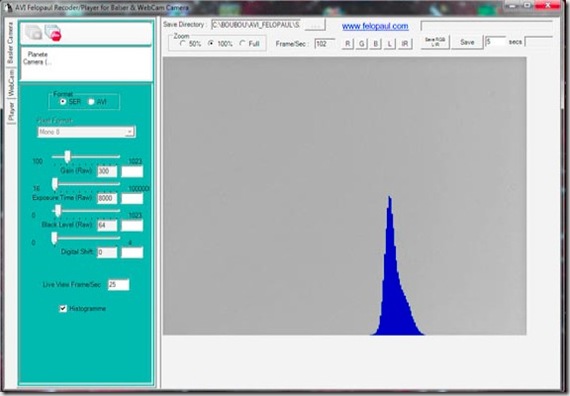This screenshot has width=570, height=396.
Task: Select the B channel filter button
Action: pyautogui.click(x=376, y=44)
